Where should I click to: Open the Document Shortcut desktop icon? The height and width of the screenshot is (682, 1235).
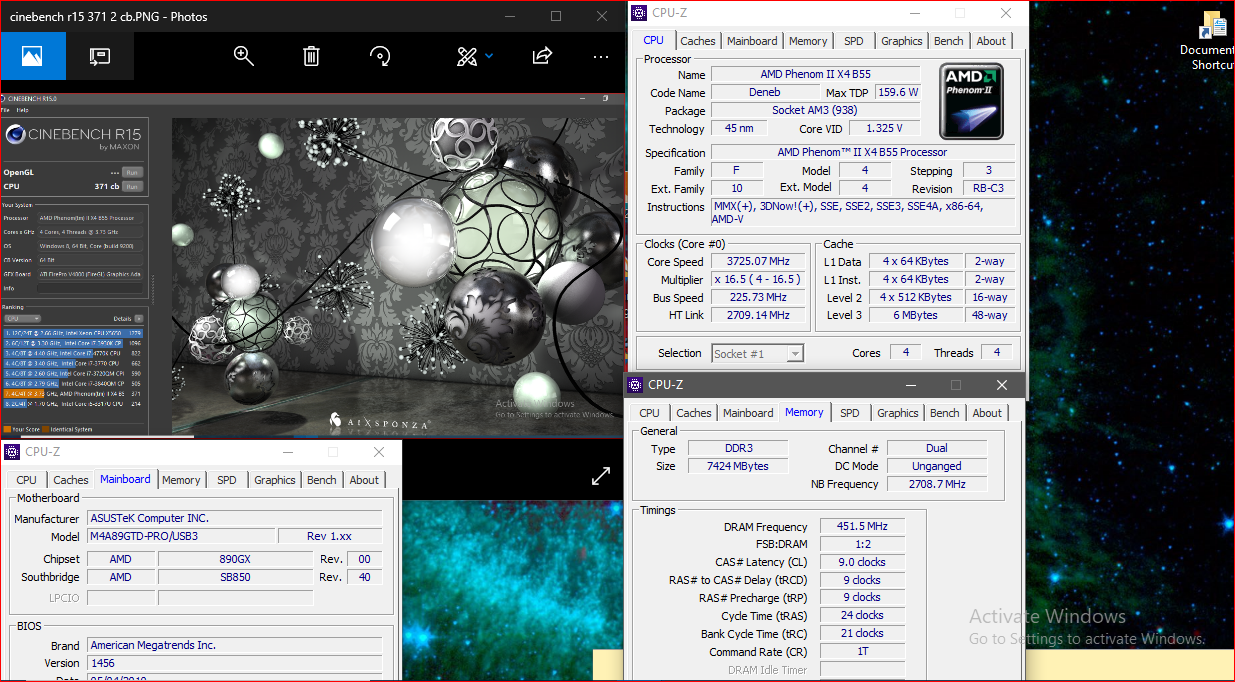pos(1212,42)
